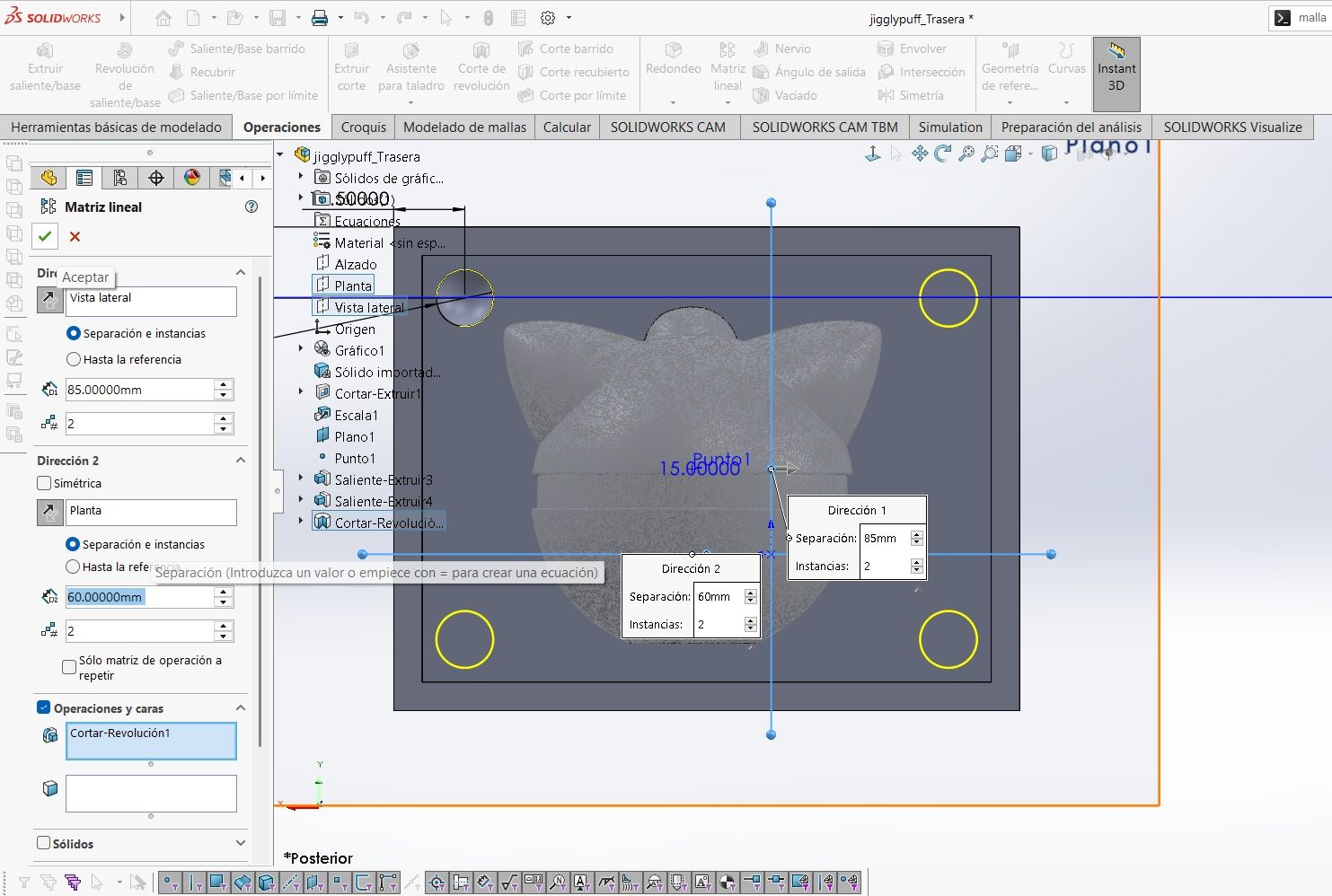This screenshot has width=1332, height=896.
Task: Increase callout Dirección 1 Separación stepper
Action: [916, 534]
